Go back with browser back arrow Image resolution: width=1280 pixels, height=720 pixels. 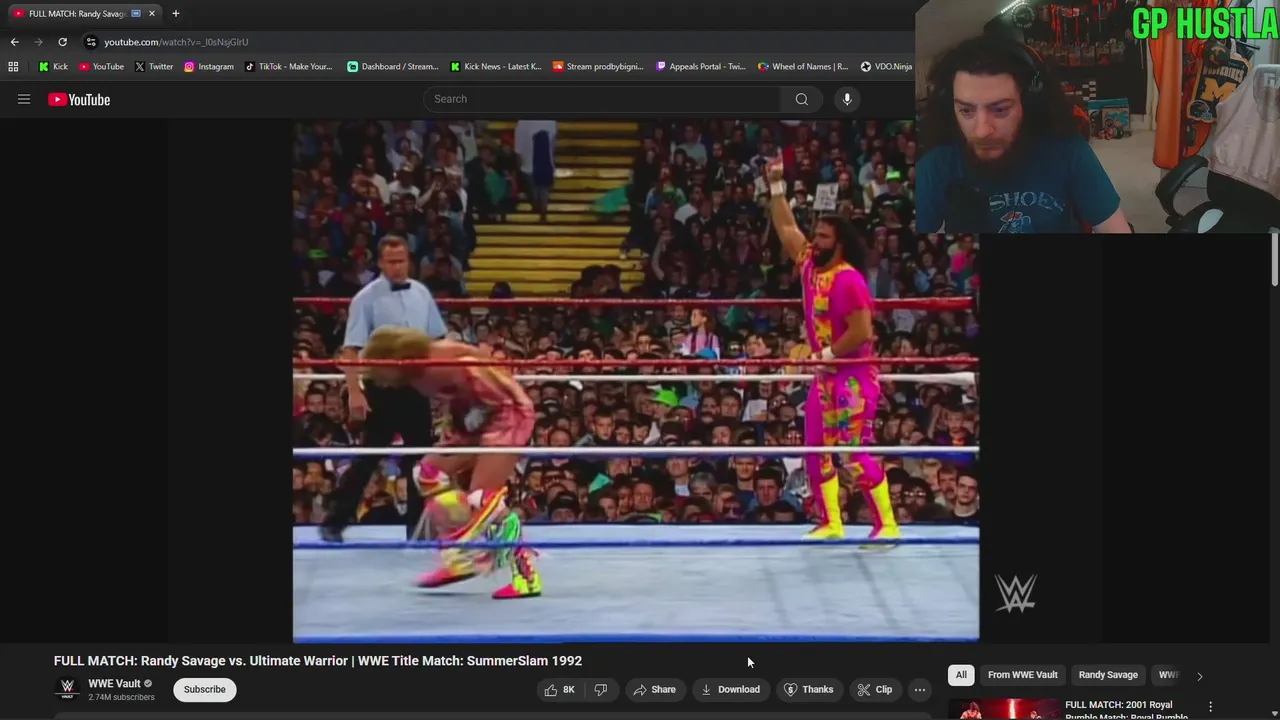click(x=14, y=42)
